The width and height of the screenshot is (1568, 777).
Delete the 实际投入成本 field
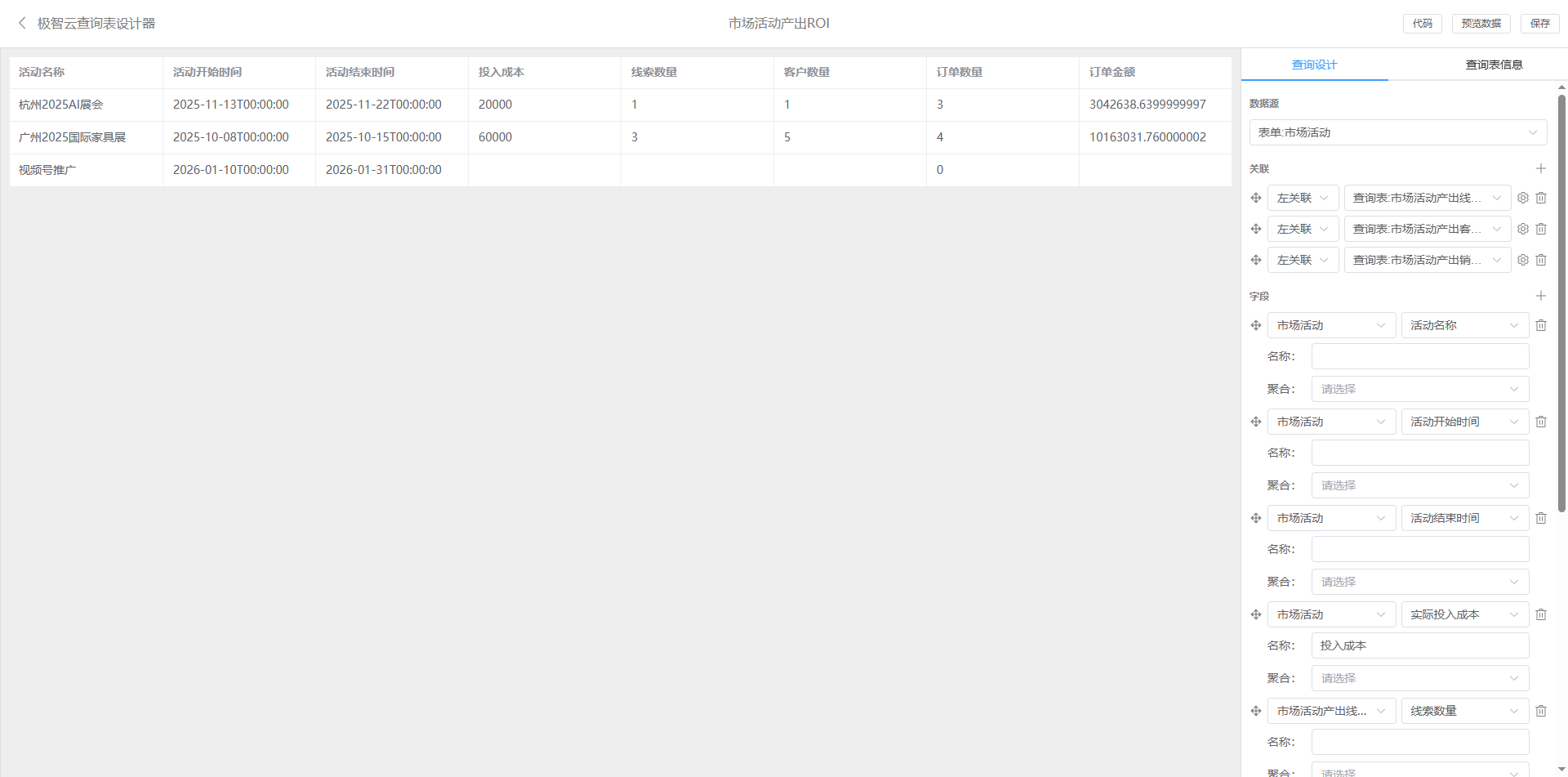click(x=1541, y=614)
